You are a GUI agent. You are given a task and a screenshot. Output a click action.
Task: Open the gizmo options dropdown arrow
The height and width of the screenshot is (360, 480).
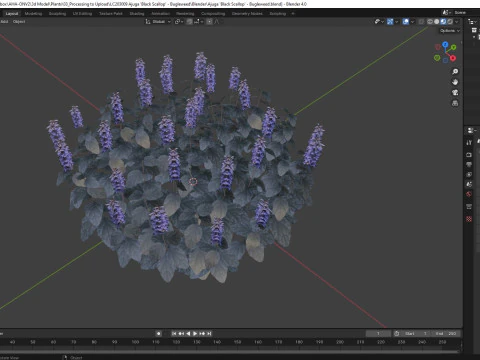[397, 22]
